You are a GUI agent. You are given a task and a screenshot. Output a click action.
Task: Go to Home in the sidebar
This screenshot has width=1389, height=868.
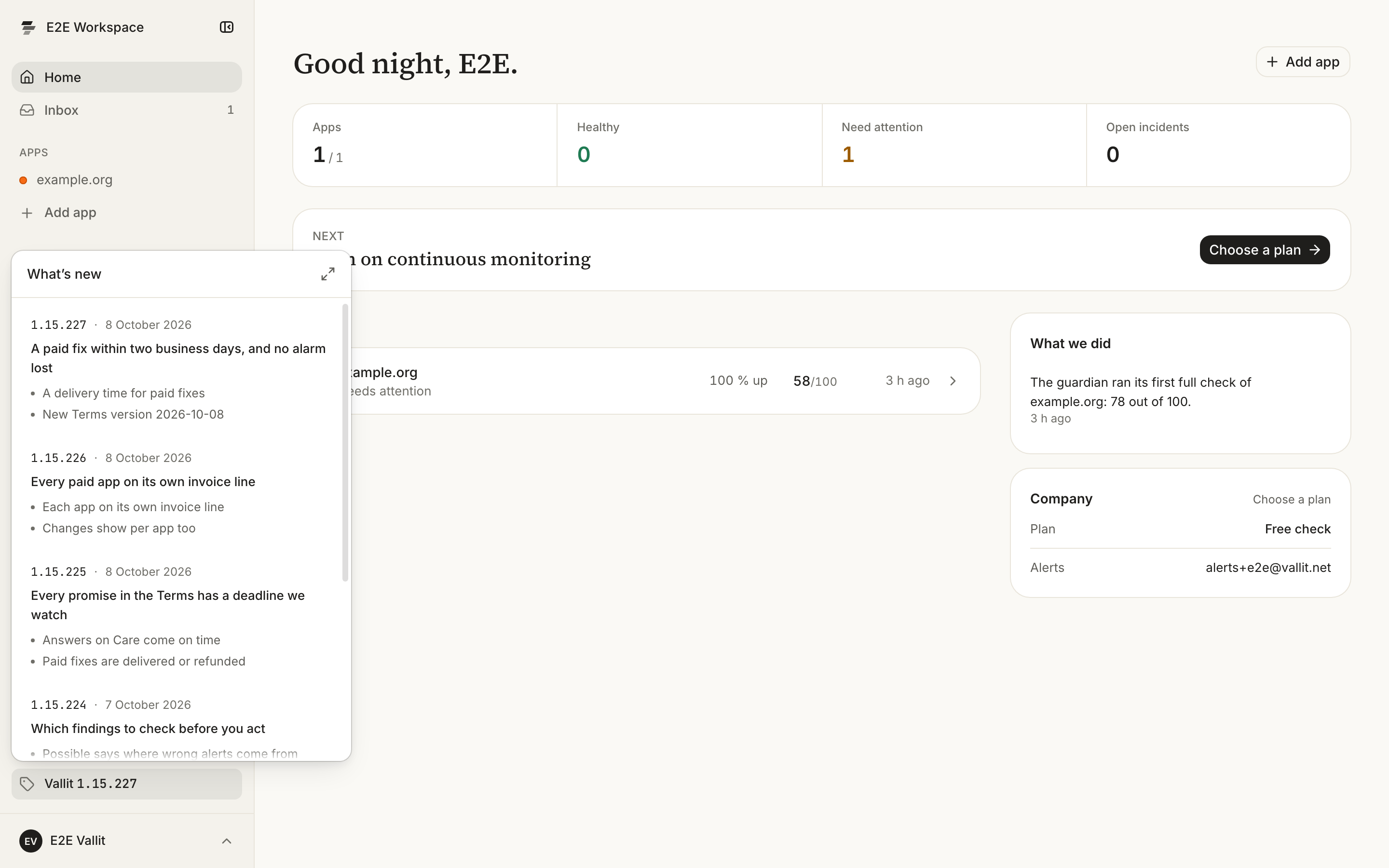point(127,77)
